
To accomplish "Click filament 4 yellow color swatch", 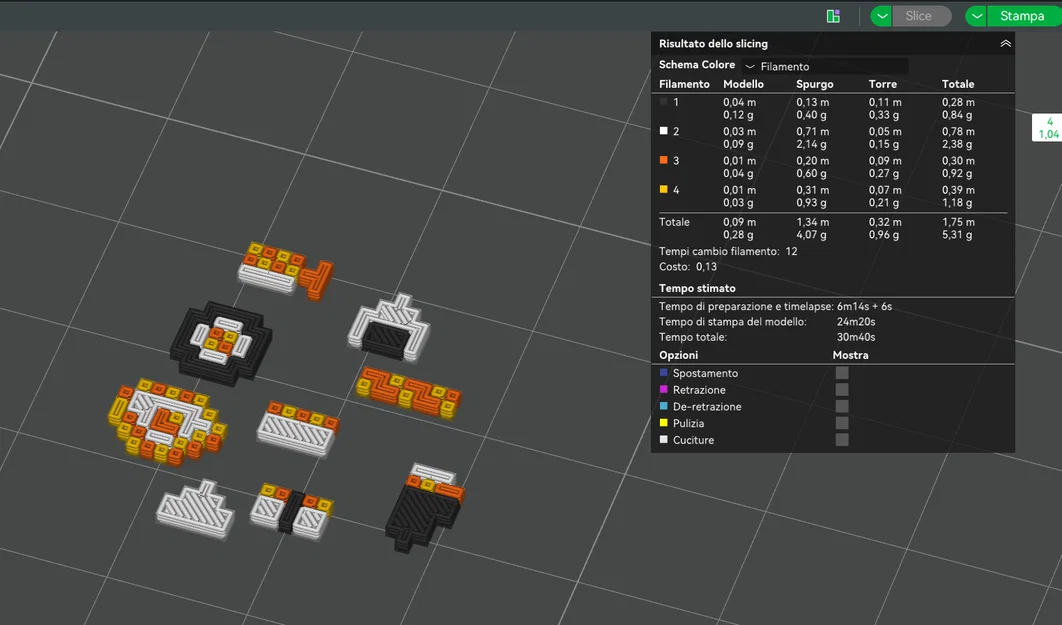I will [x=664, y=190].
